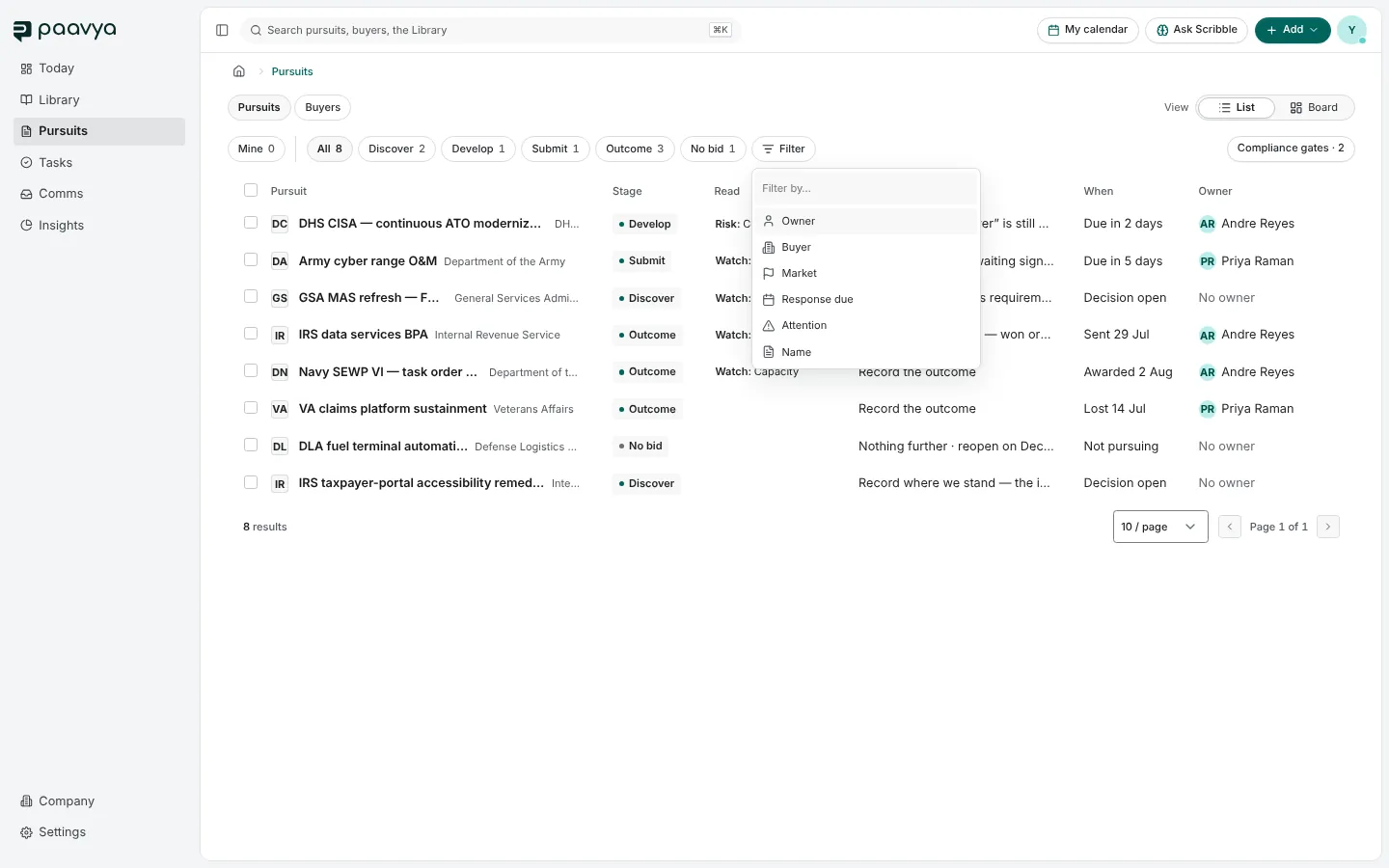
Task: Click the PR avatar on Army row
Action: pos(1207,261)
